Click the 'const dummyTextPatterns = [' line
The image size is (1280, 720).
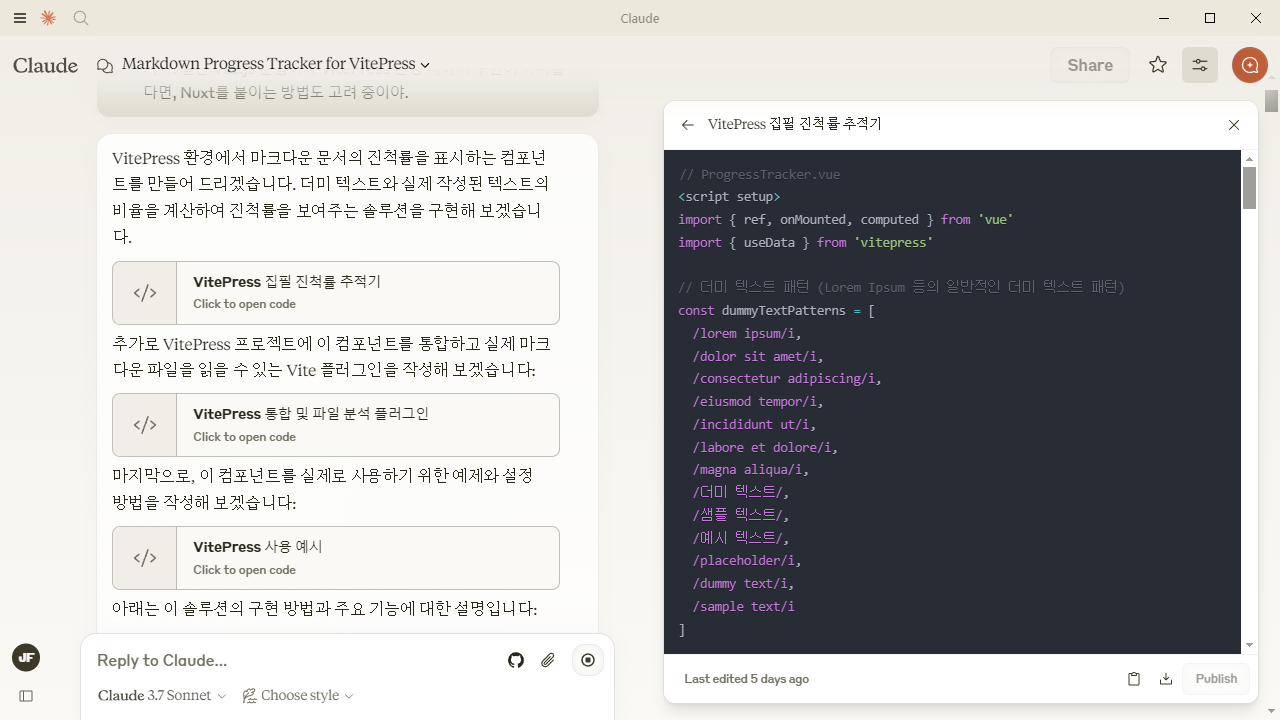pos(776,311)
